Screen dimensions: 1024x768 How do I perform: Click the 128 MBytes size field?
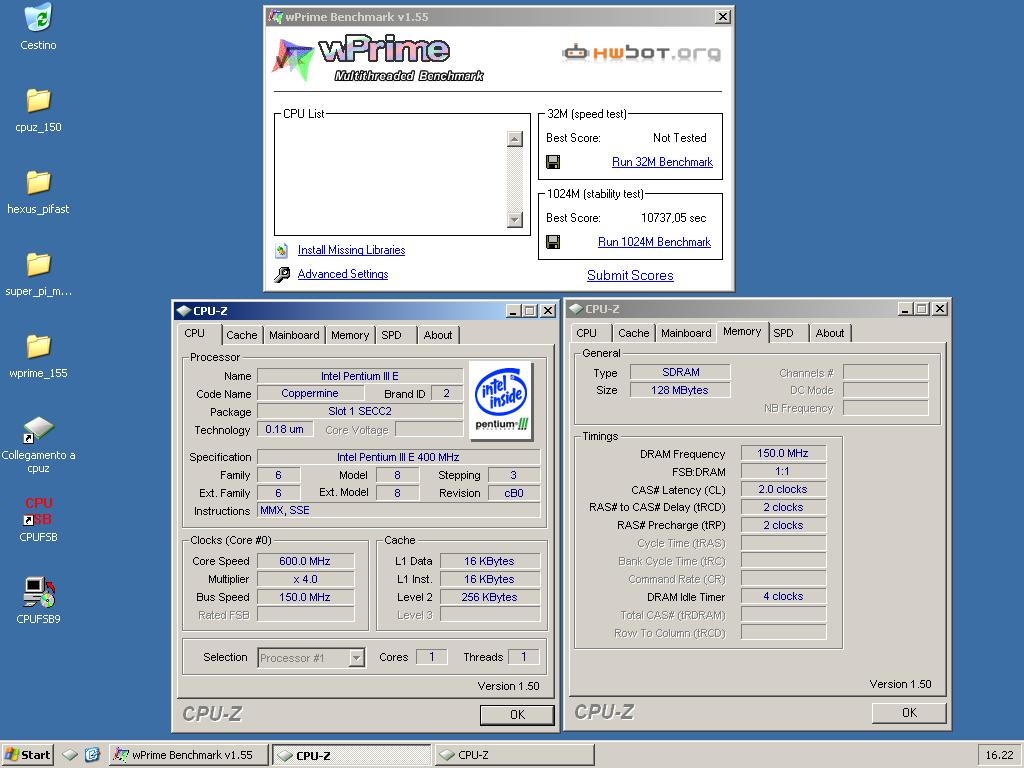click(680, 390)
